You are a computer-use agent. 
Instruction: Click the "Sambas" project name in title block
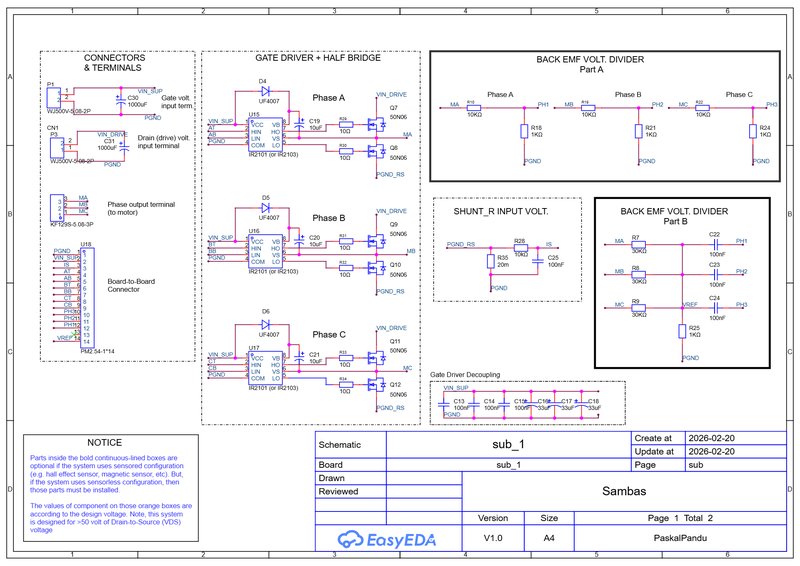624,491
